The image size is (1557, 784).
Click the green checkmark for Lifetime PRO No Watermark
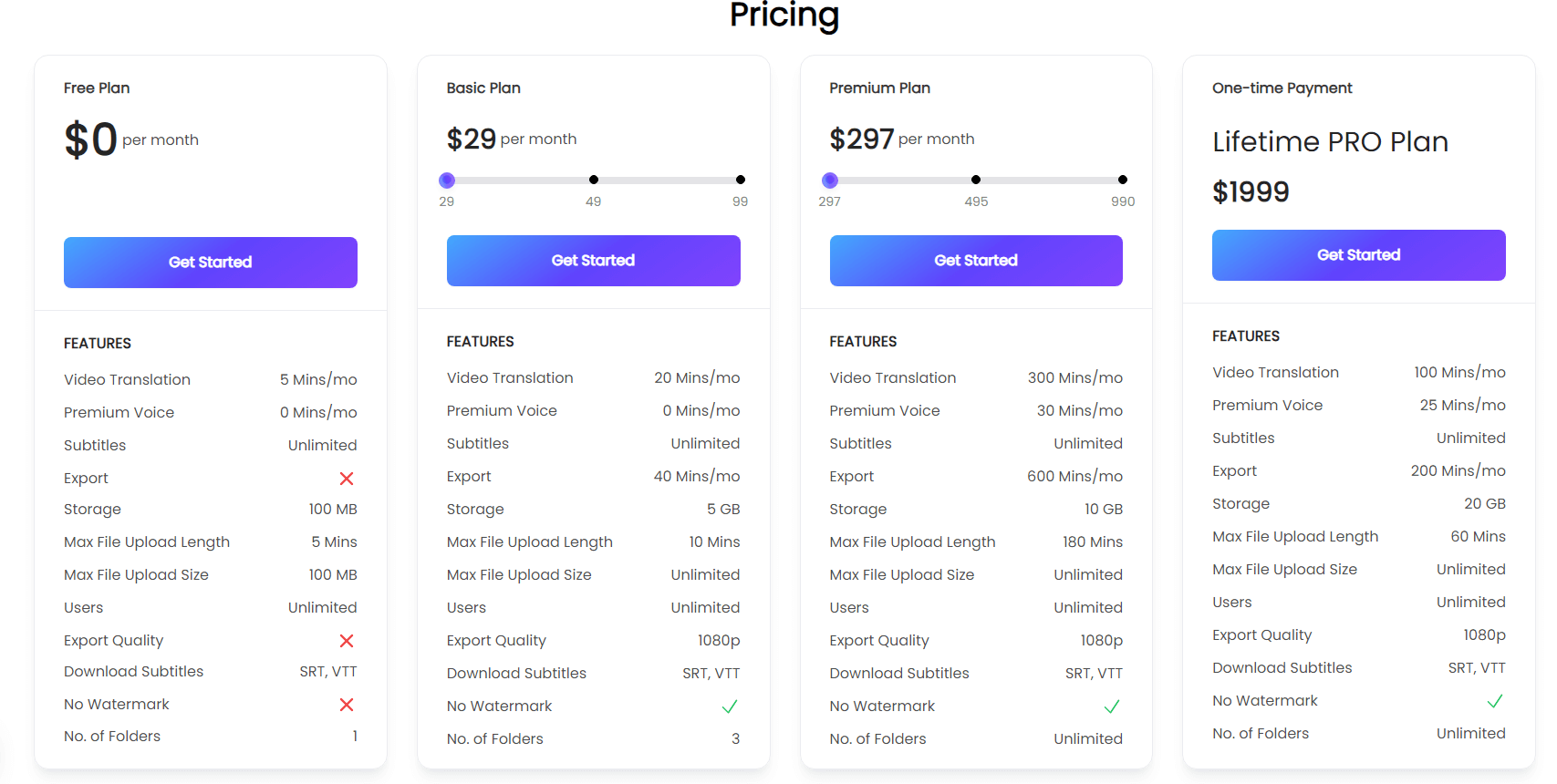(1495, 701)
